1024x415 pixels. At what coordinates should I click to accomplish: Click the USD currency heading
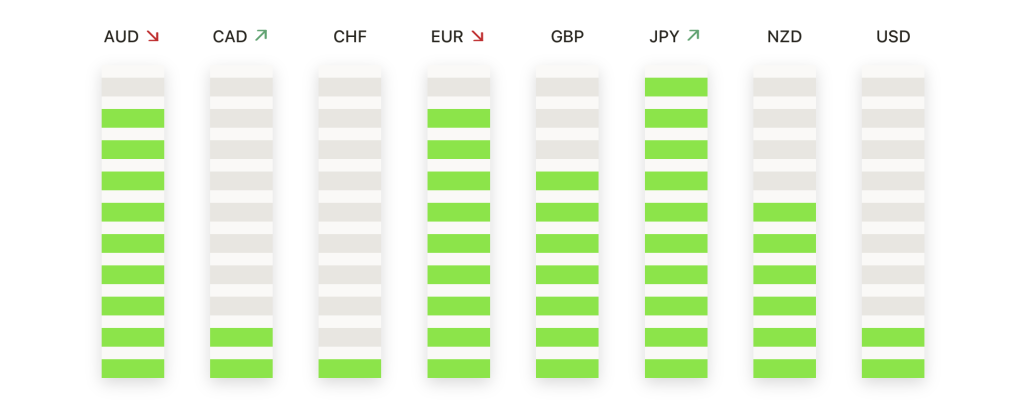[x=893, y=37]
